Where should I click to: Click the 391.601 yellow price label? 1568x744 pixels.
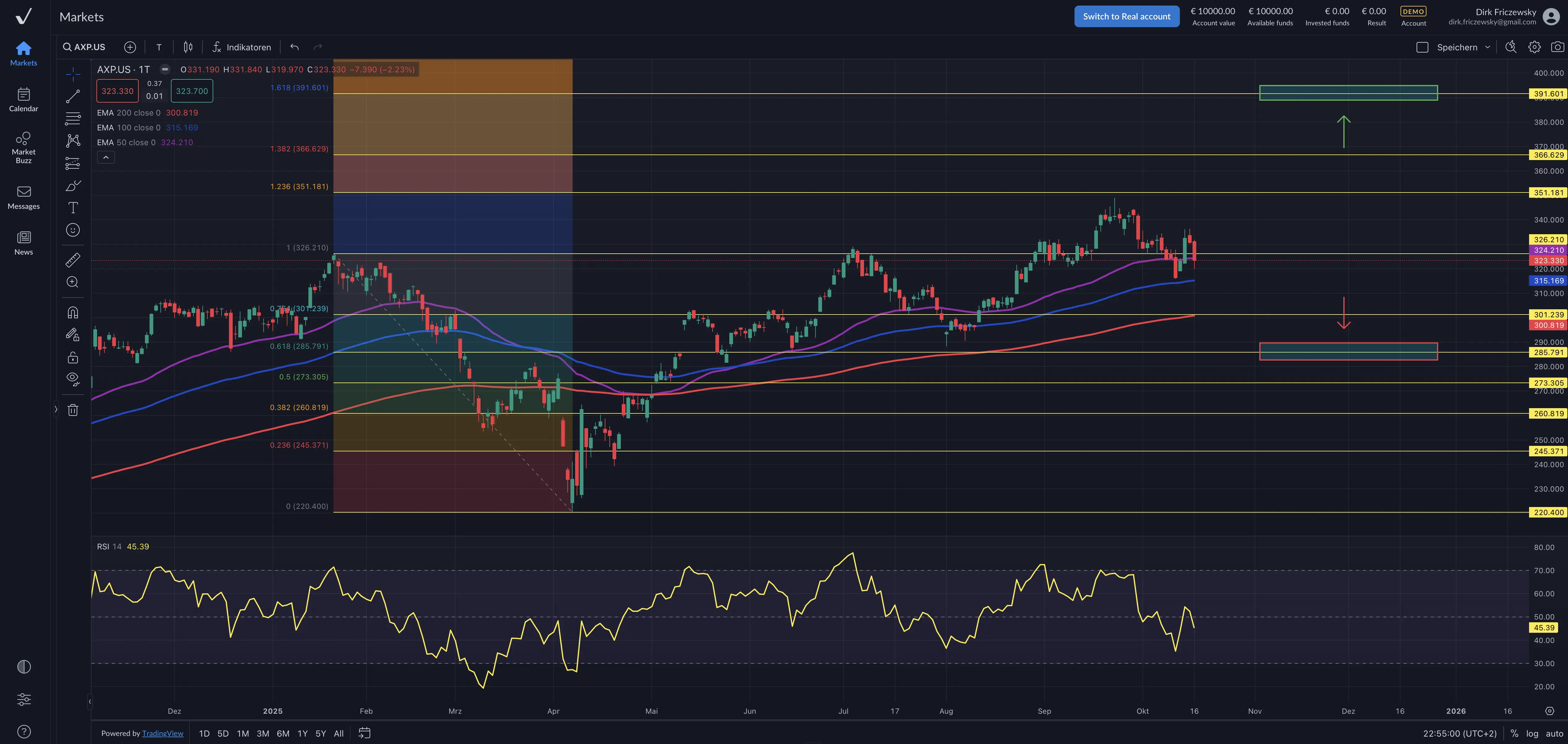1548,94
